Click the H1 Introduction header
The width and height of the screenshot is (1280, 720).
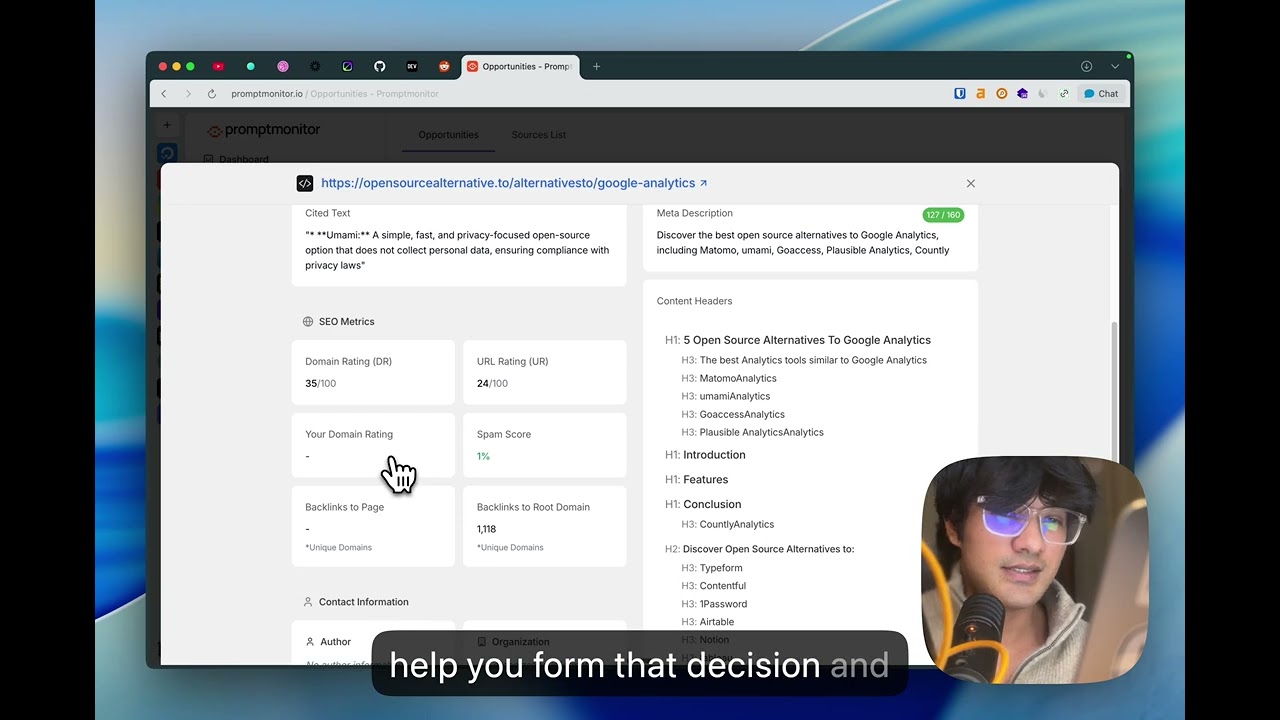tap(705, 455)
